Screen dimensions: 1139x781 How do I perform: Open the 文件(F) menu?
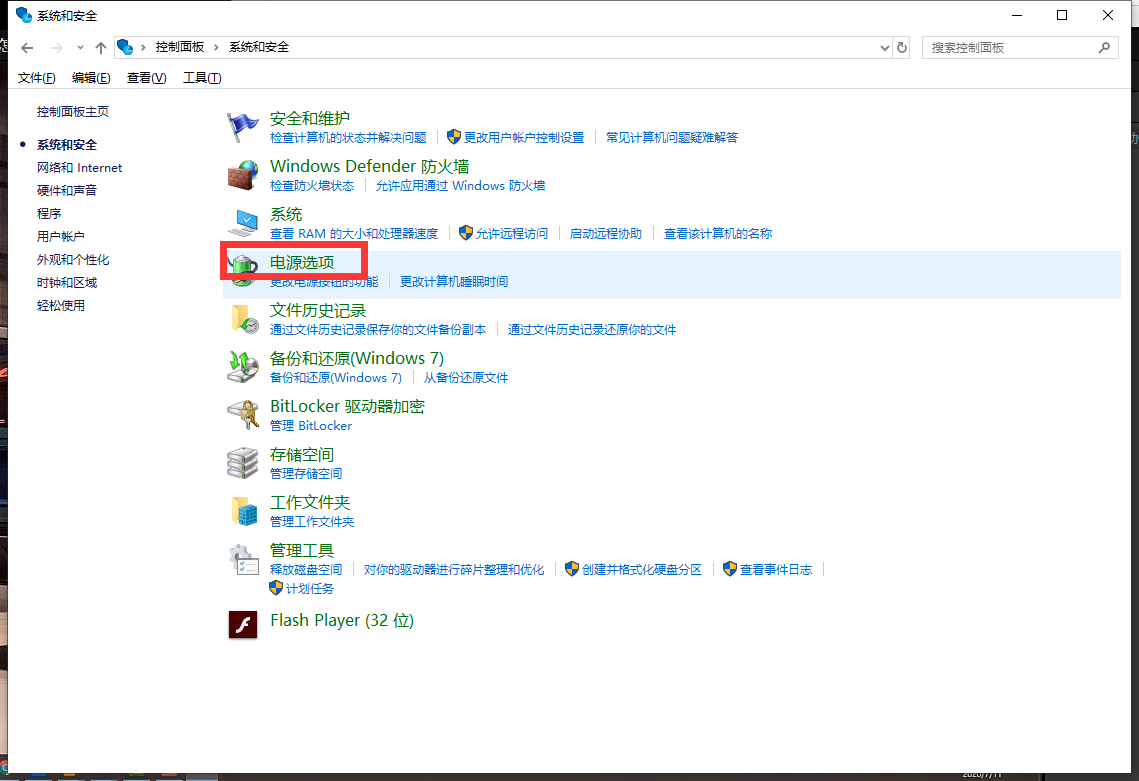click(36, 78)
